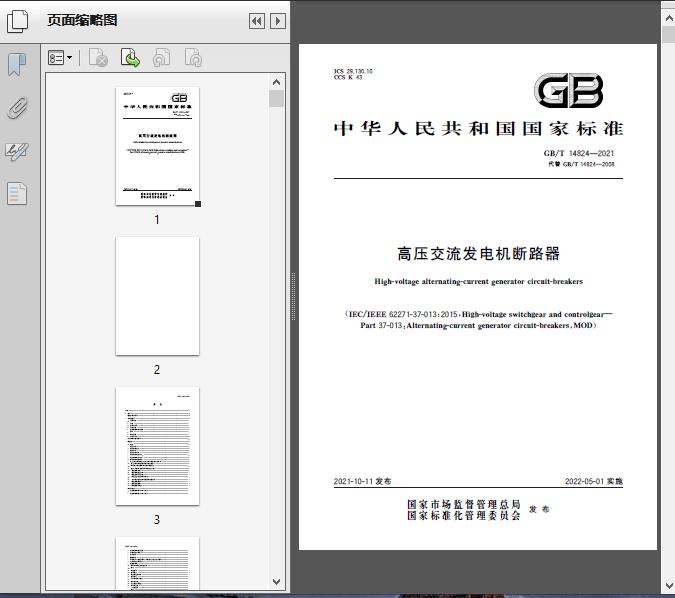Click the "2022-05-01 实施" date text
This screenshot has height=598, width=675.
tap(594, 481)
